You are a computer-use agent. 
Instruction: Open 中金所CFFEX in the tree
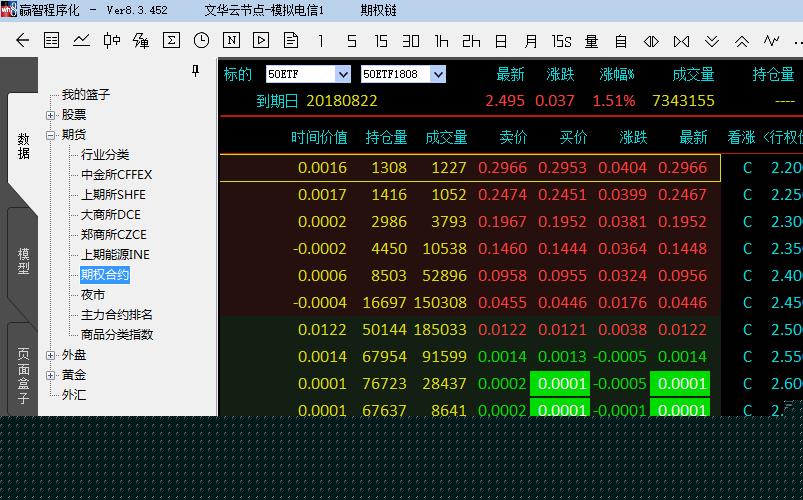click(116, 175)
